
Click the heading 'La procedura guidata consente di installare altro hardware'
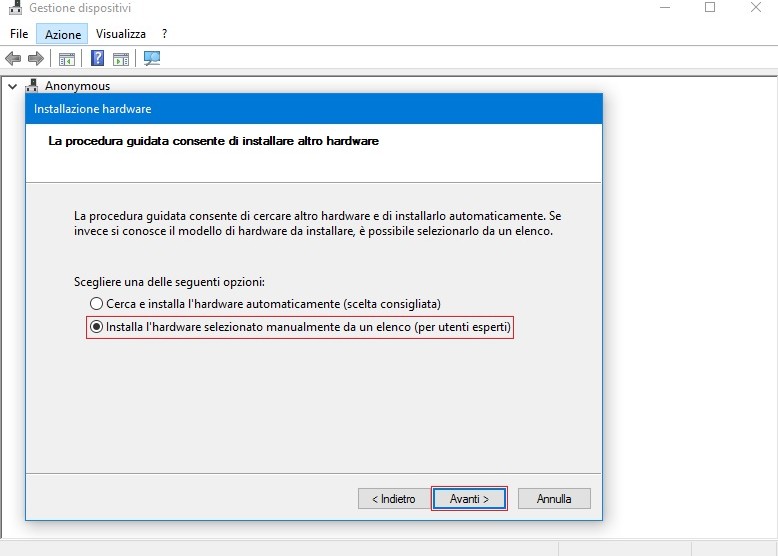pyautogui.click(x=213, y=141)
